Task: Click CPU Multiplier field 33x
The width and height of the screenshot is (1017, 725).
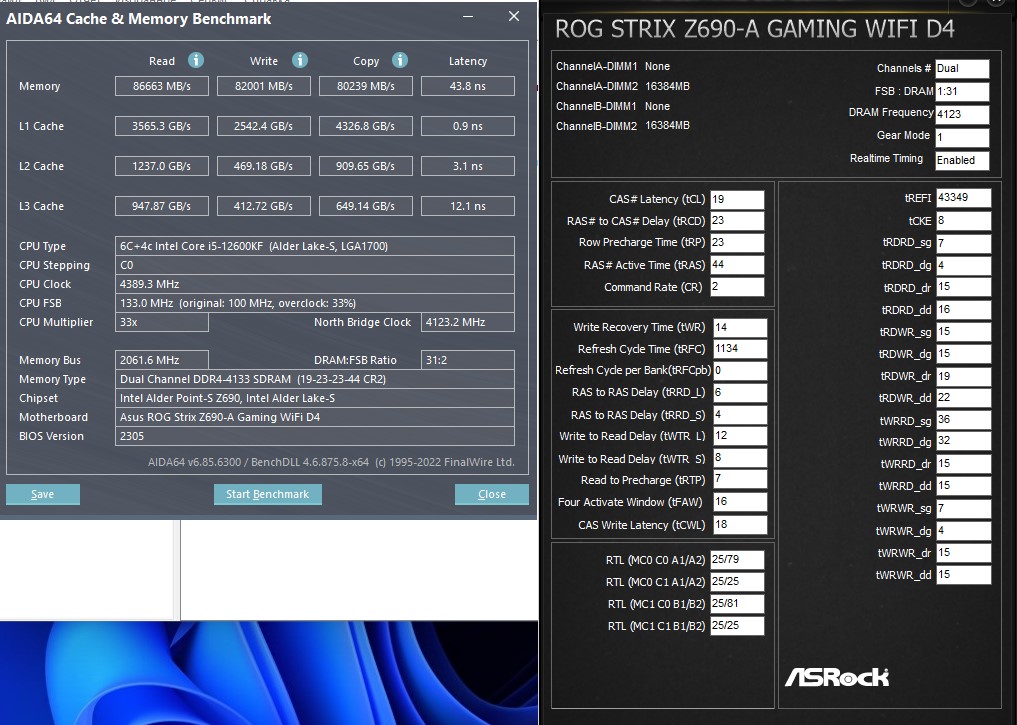Action: coord(162,322)
